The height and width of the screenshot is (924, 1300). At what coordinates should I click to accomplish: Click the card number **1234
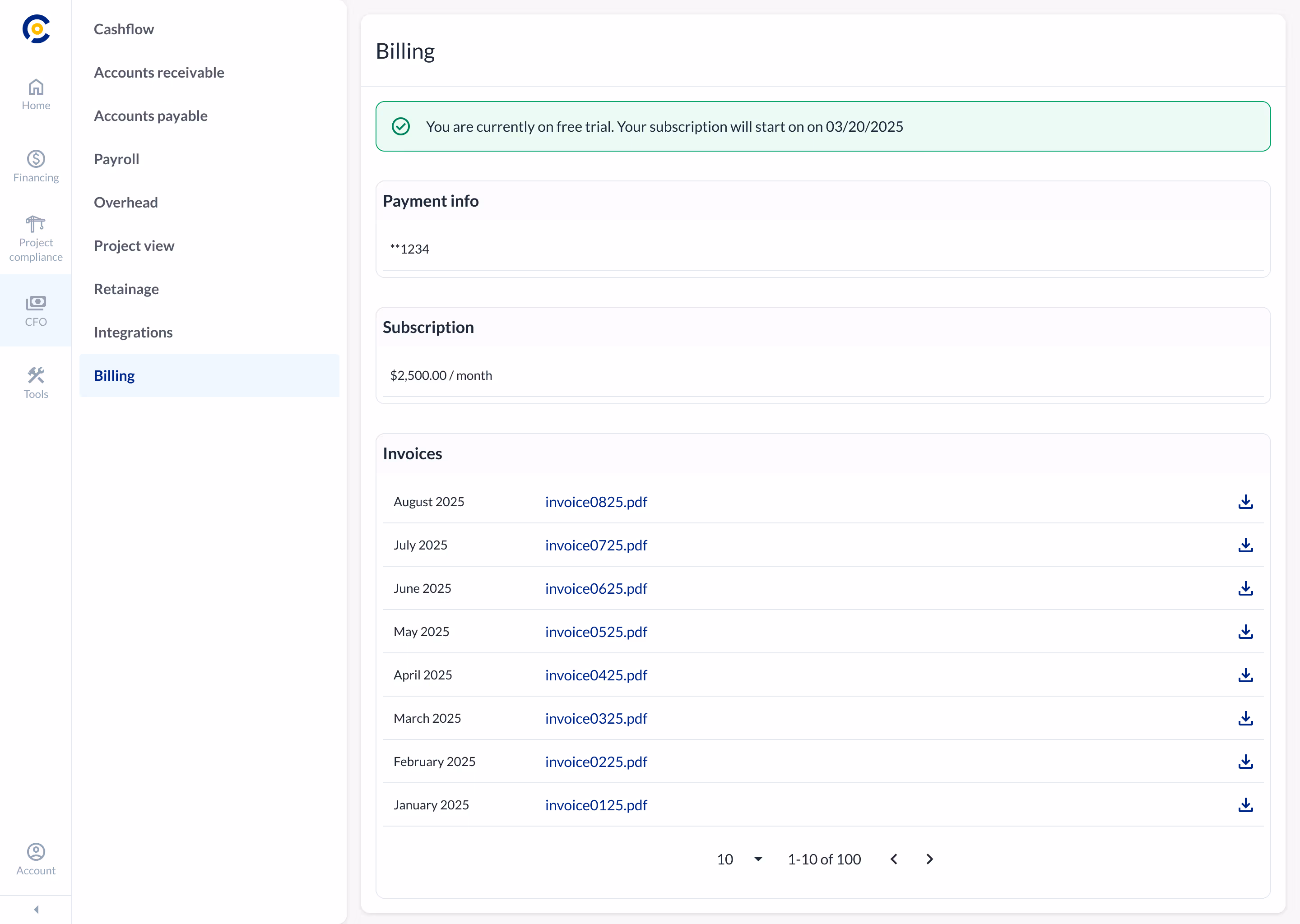409,249
